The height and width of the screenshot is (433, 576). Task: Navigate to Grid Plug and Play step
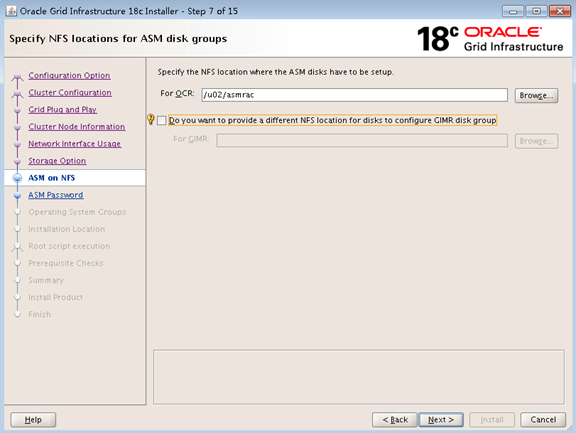[62, 109]
